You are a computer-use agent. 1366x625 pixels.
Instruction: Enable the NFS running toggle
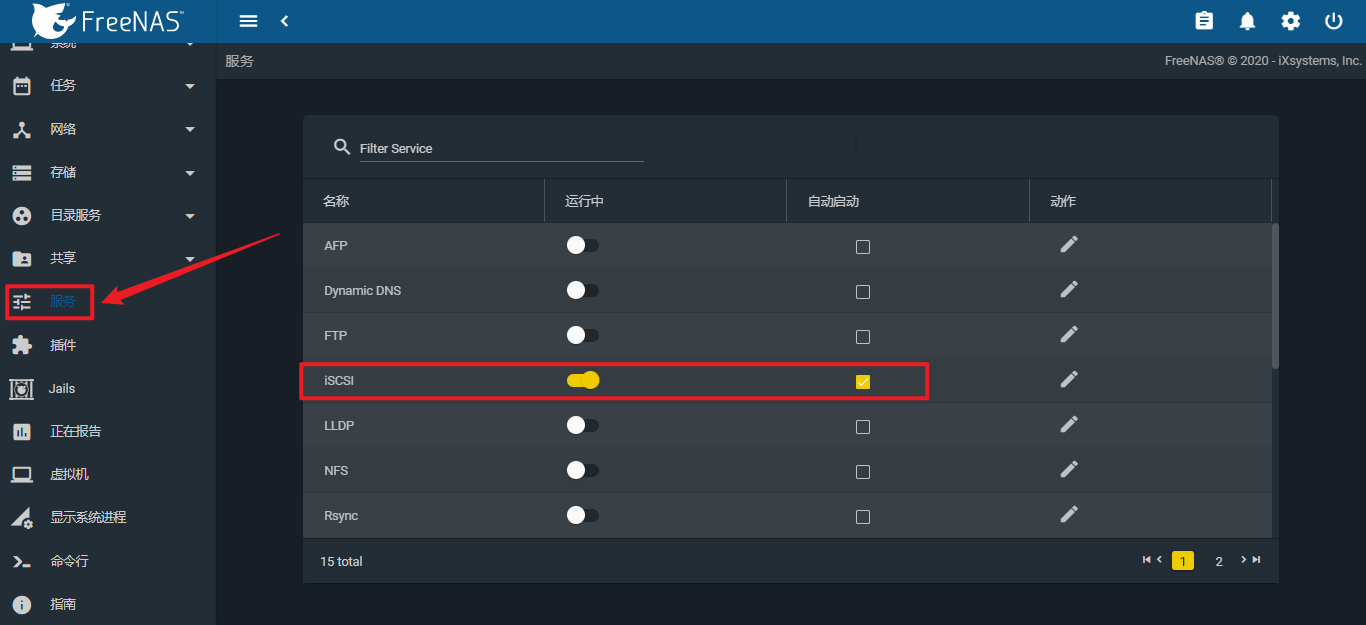point(582,470)
